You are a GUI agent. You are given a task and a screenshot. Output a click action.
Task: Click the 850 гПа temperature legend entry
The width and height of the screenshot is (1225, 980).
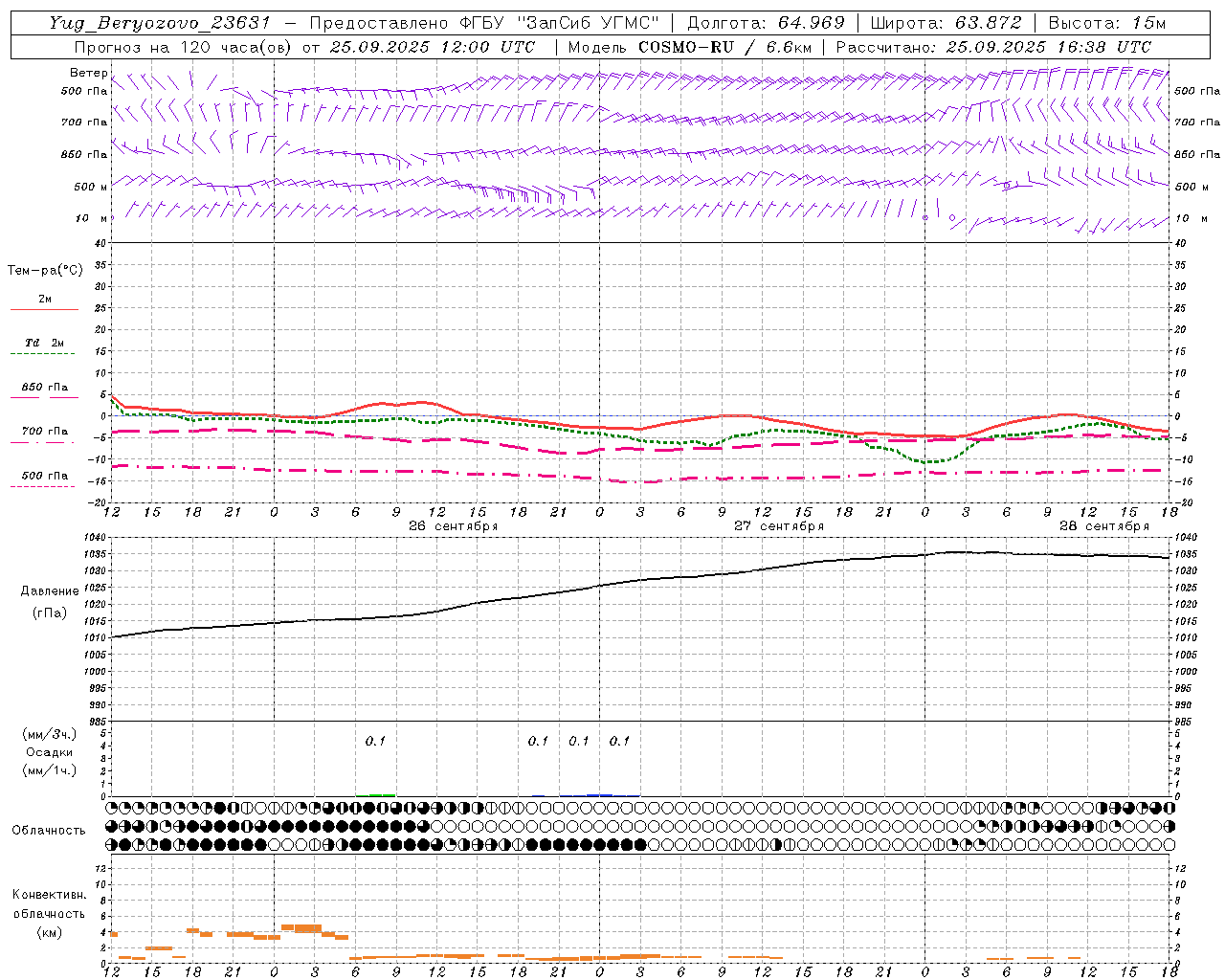tap(45, 388)
